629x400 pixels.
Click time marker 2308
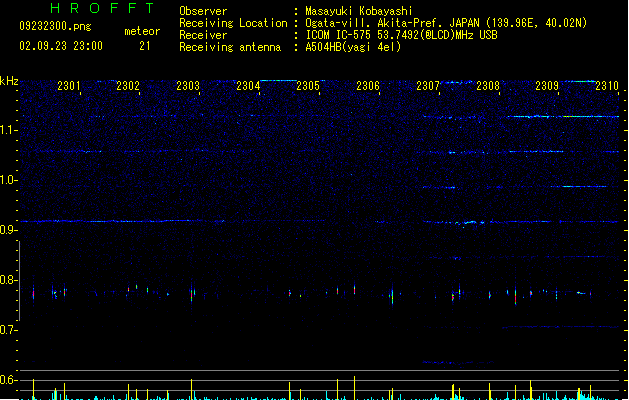click(487, 86)
